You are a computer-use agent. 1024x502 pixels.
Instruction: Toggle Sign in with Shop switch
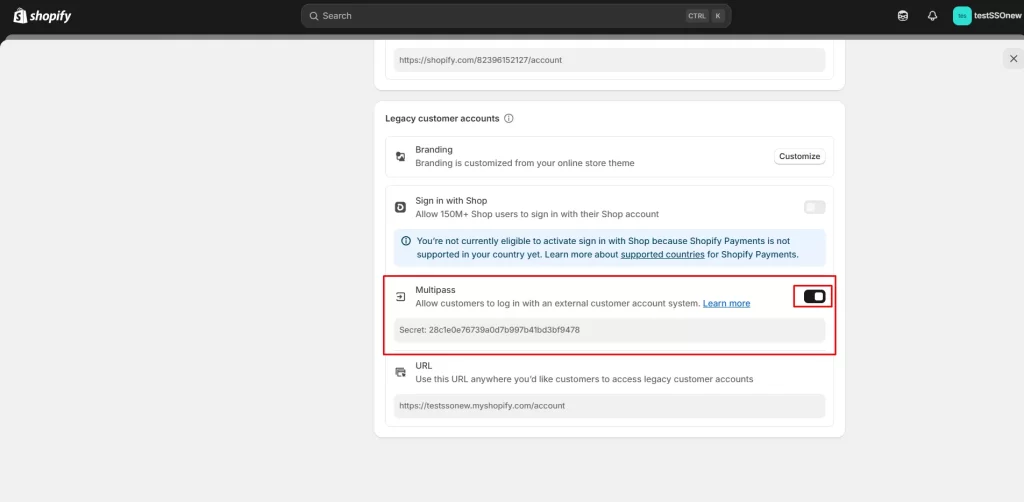coord(814,208)
